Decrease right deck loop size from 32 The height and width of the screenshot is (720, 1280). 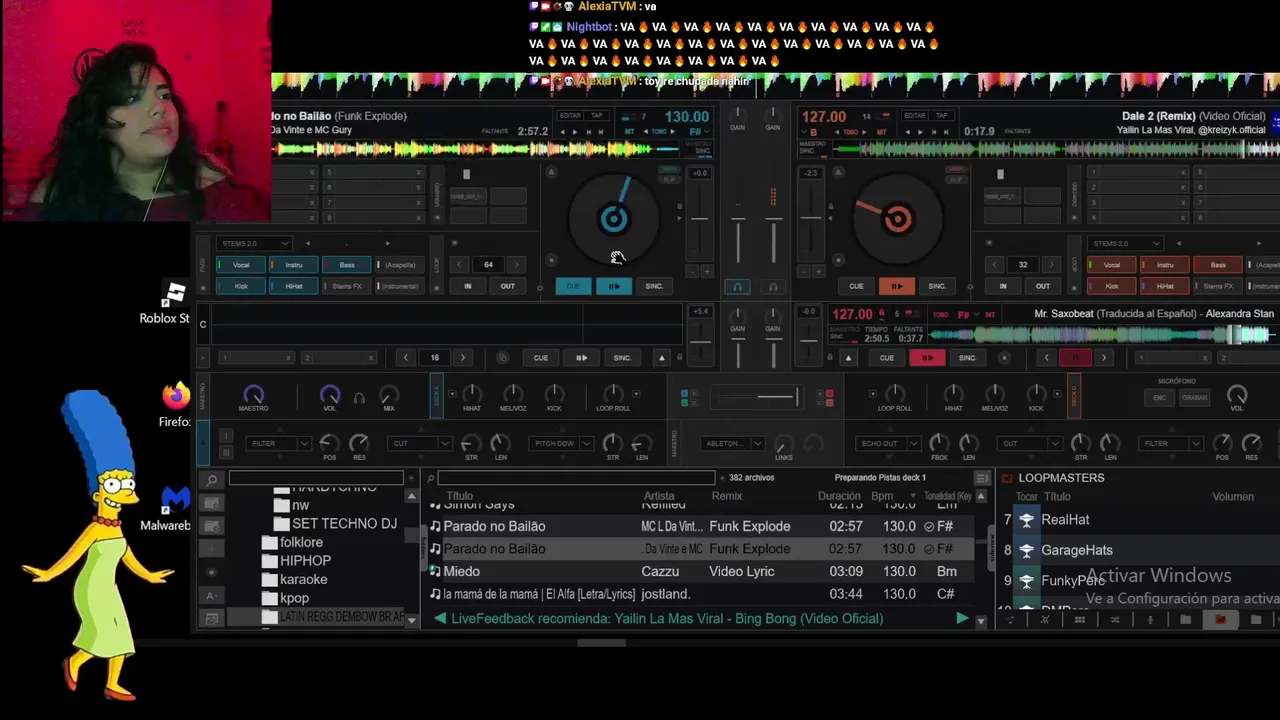995,265
